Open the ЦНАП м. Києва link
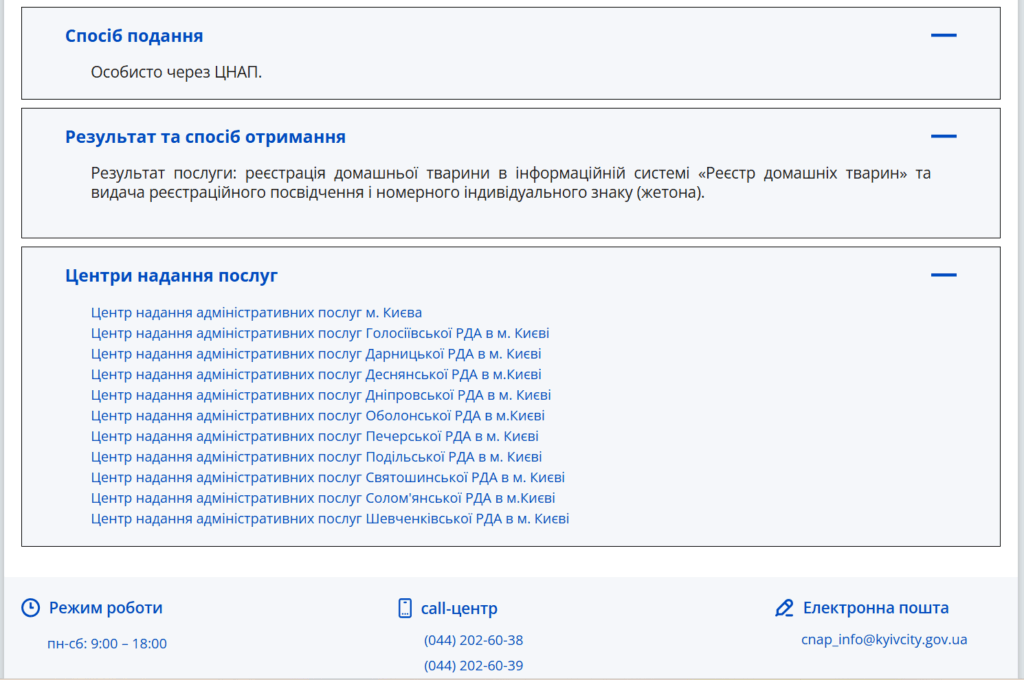The width and height of the screenshot is (1024, 680). pyautogui.click(x=256, y=313)
